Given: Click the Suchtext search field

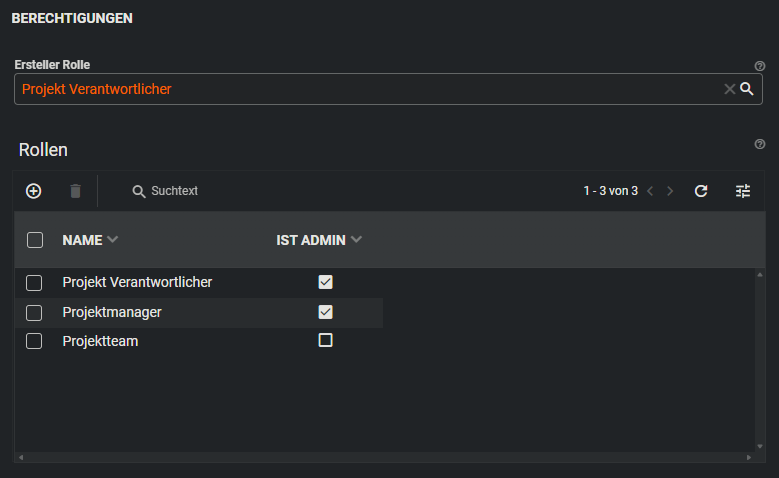Looking at the screenshot, I should coord(175,191).
